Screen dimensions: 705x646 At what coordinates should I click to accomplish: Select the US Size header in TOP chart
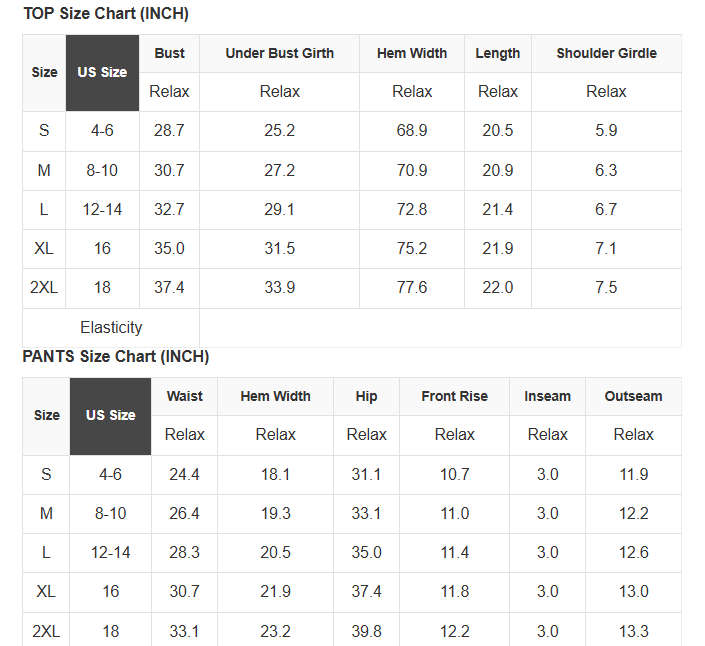point(102,73)
